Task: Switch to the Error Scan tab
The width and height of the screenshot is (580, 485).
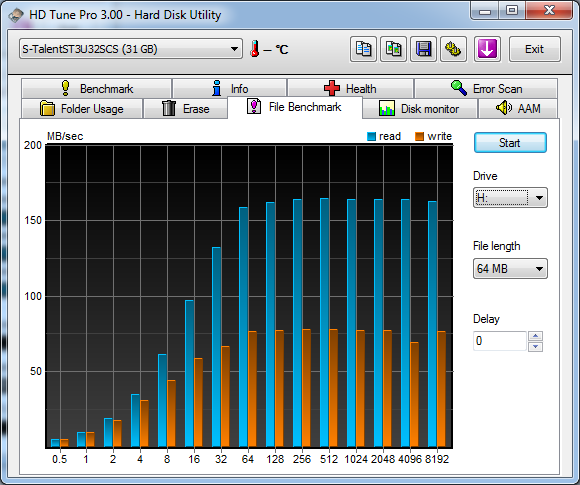Action: point(486,88)
